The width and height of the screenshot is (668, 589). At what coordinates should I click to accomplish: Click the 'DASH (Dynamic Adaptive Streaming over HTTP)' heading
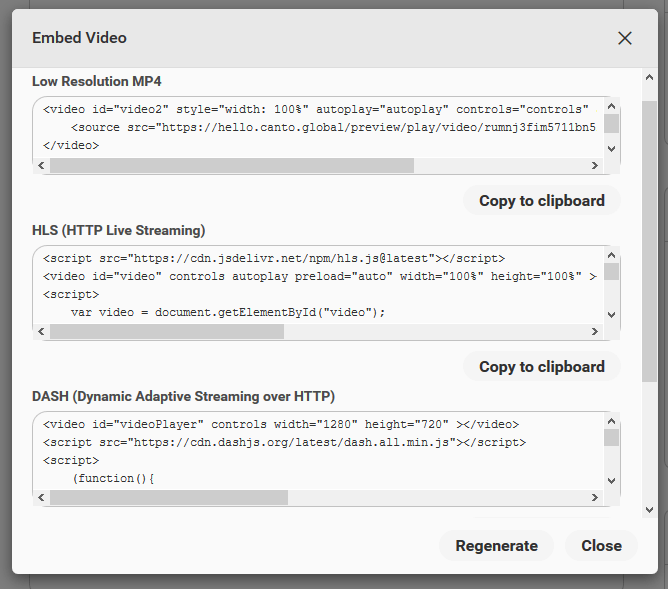click(183, 396)
